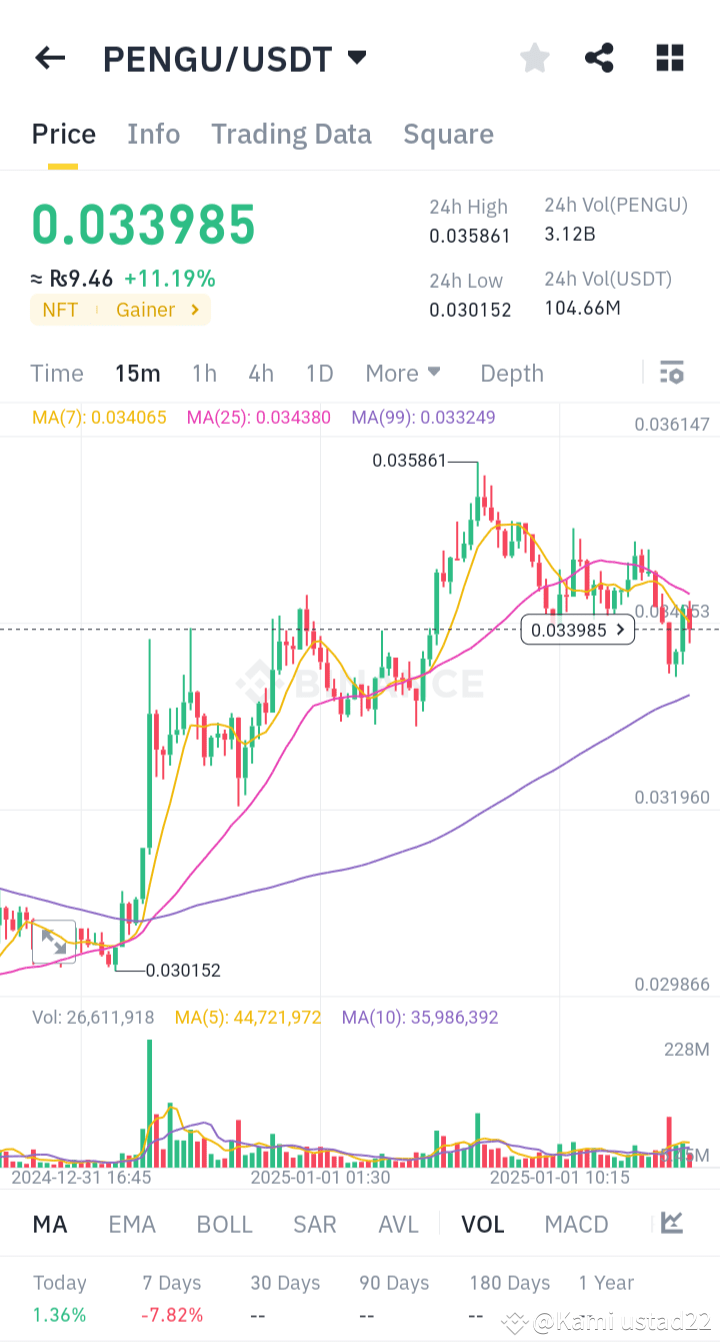720x1344 pixels.
Task: Open the Depth view
Action: click(511, 372)
